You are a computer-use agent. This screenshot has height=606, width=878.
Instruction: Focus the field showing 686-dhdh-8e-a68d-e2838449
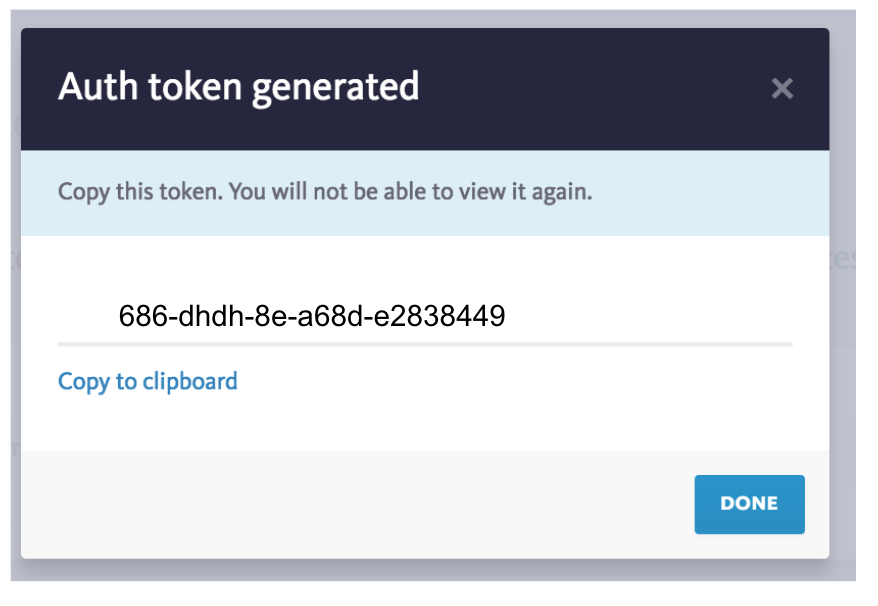click(425, 315)
